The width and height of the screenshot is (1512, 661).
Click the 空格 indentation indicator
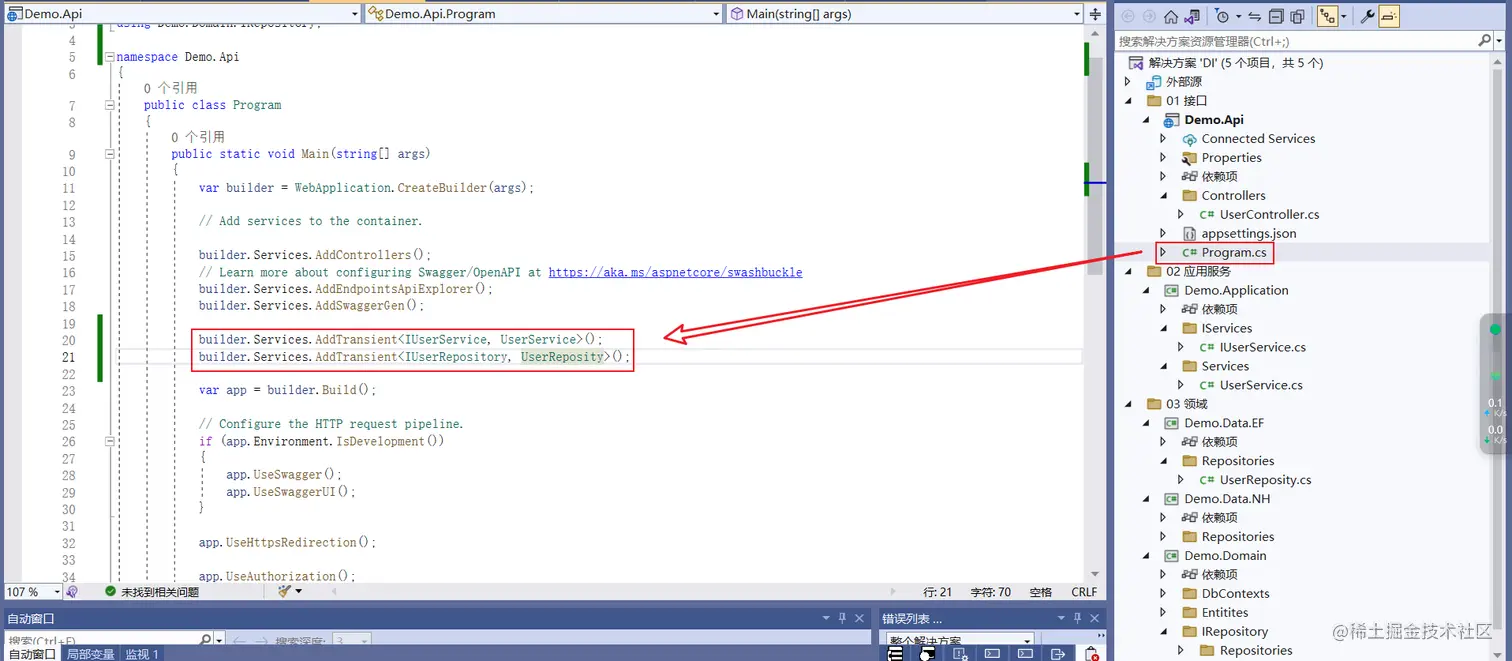tap(1040, 592)
